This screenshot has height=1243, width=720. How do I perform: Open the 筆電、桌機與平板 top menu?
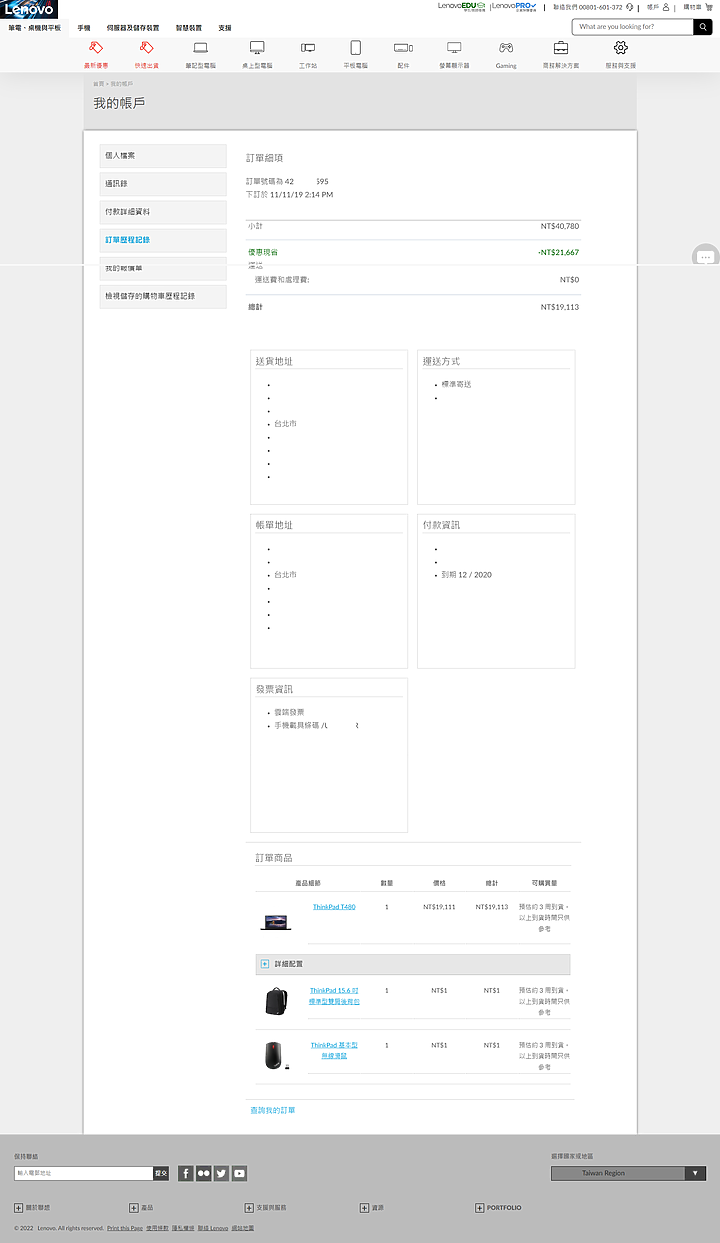pos(35,28)
